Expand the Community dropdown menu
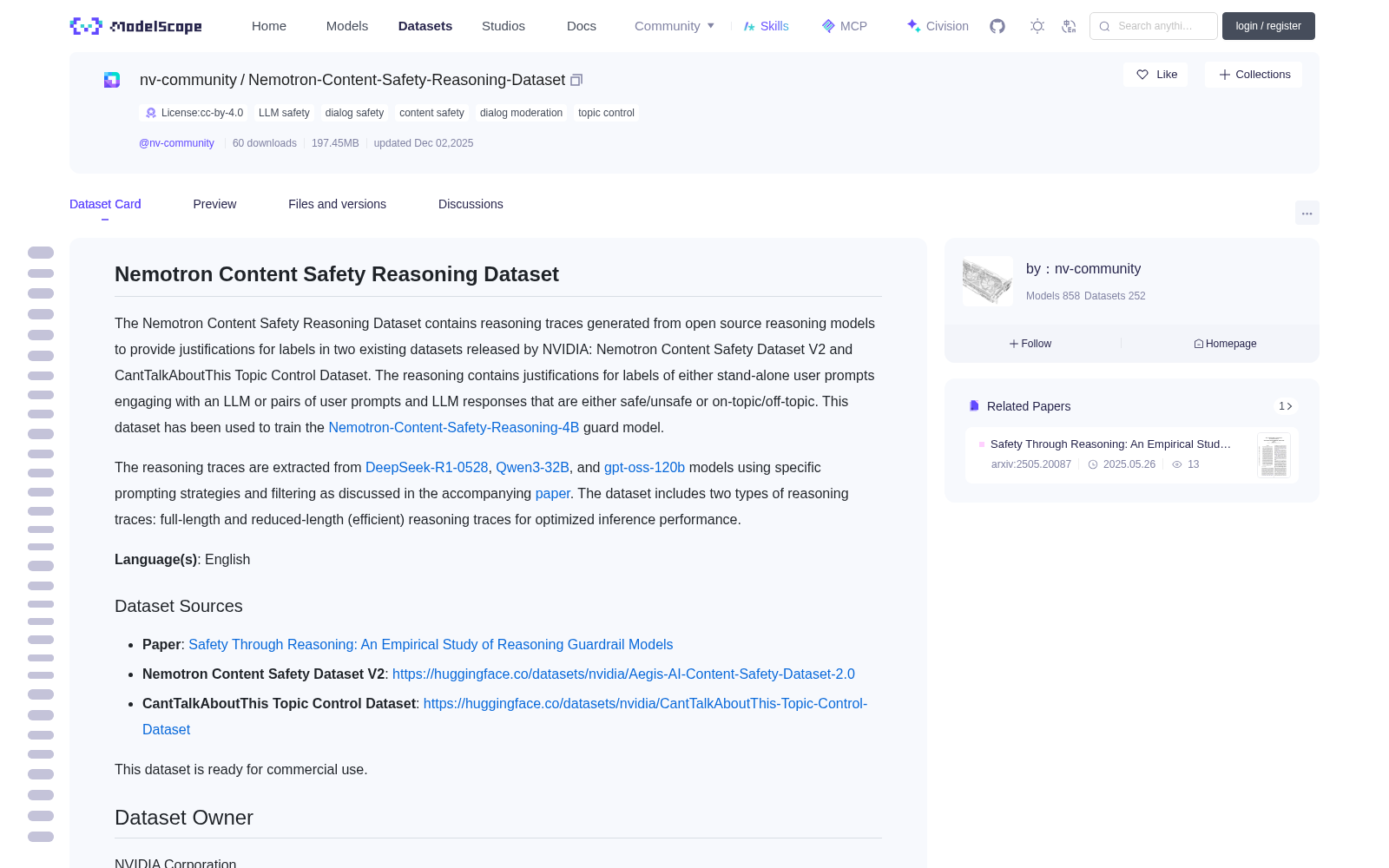 [675, 26]
